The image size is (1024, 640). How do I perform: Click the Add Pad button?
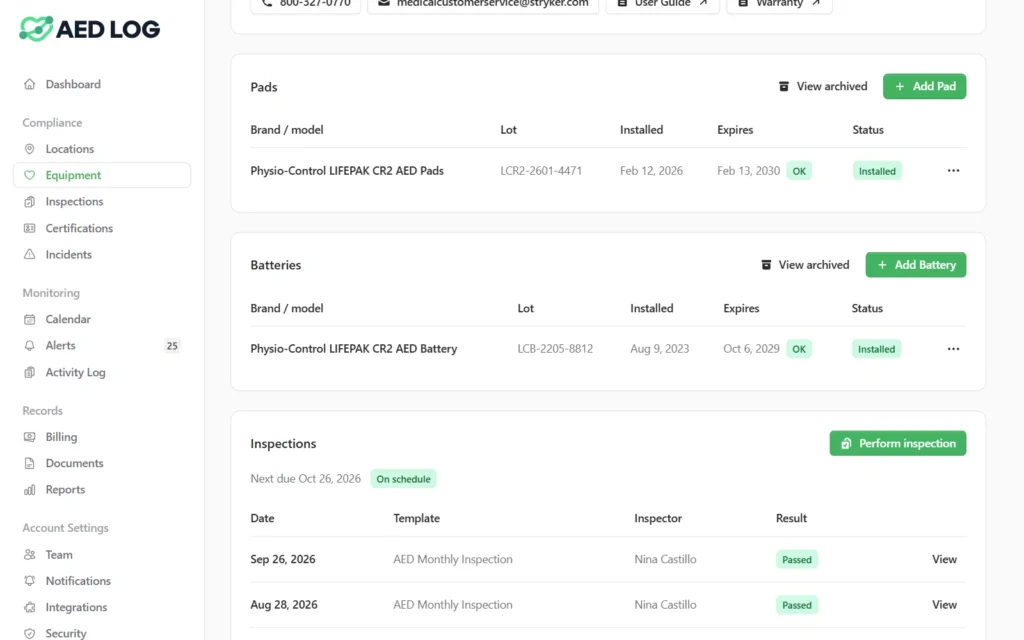click(924, 86)
